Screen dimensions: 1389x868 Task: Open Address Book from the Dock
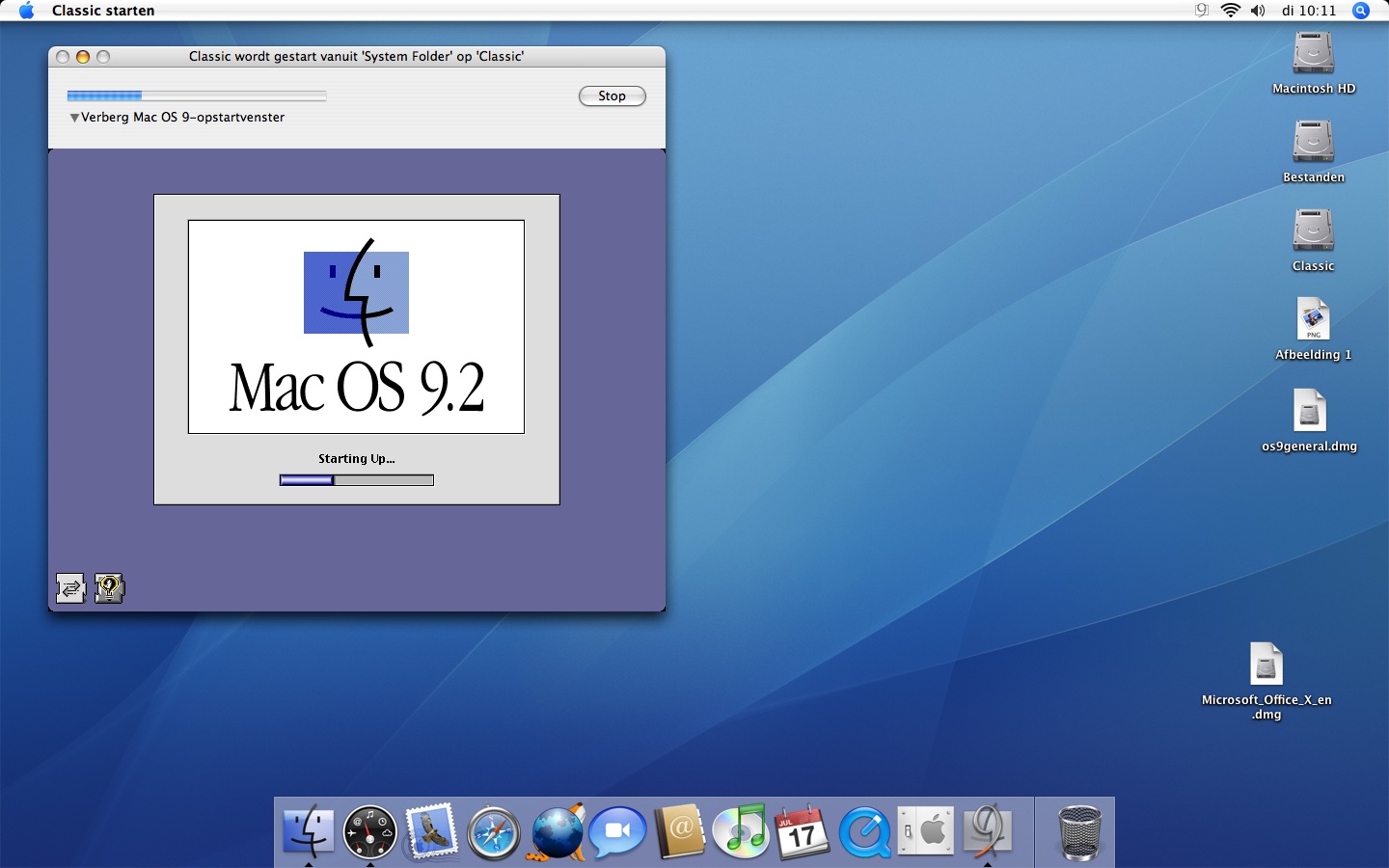(680, 832)
